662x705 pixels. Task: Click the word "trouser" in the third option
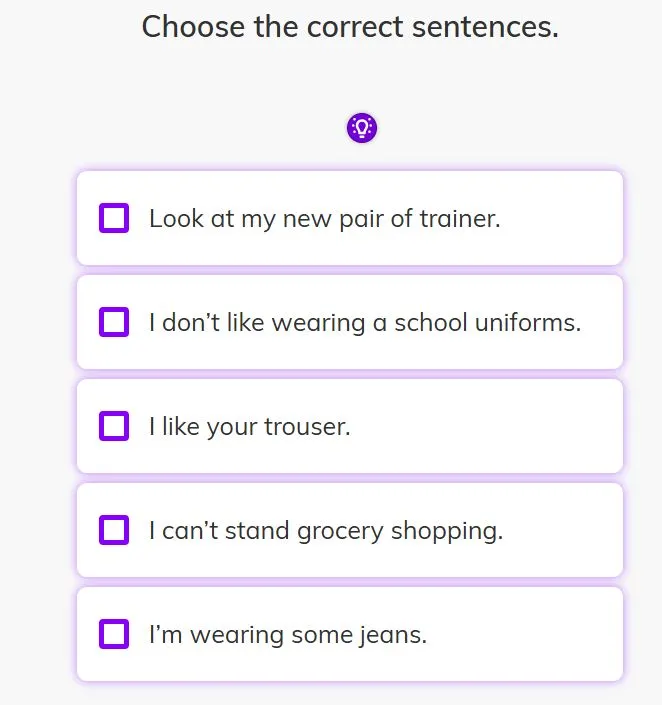click(x=306, y=427)
